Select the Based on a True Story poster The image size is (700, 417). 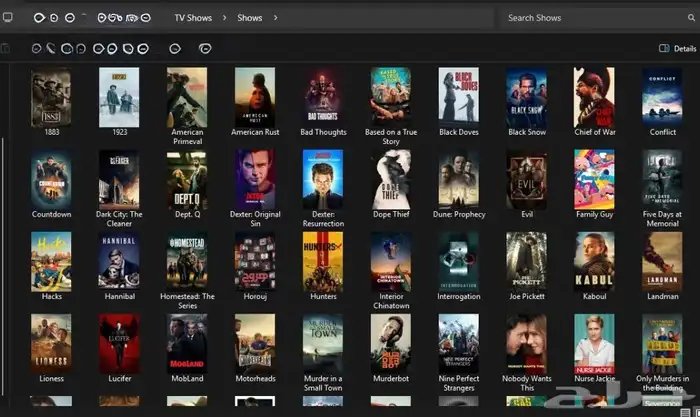[x=391, y=97]
